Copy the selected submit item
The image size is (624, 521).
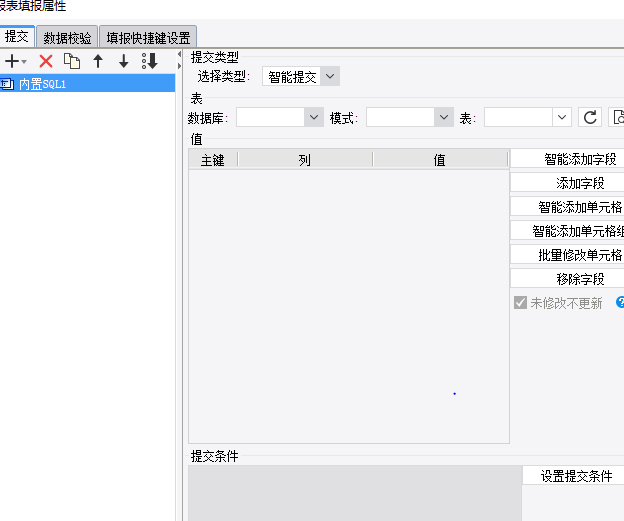(x=72, y=61)
